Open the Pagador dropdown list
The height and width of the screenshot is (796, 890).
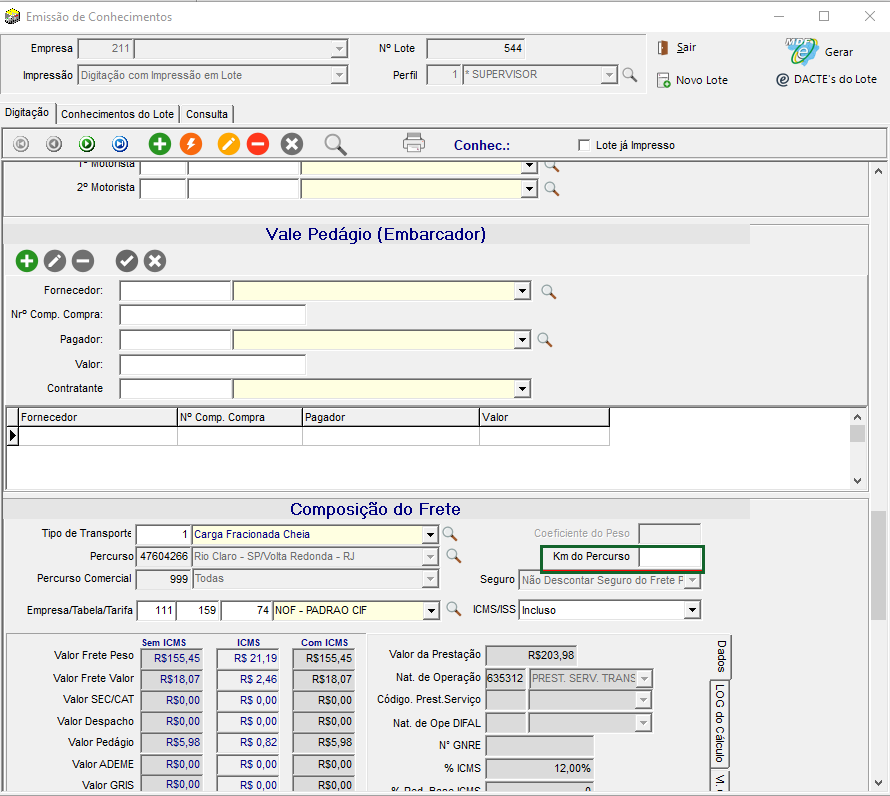(521, 340)
